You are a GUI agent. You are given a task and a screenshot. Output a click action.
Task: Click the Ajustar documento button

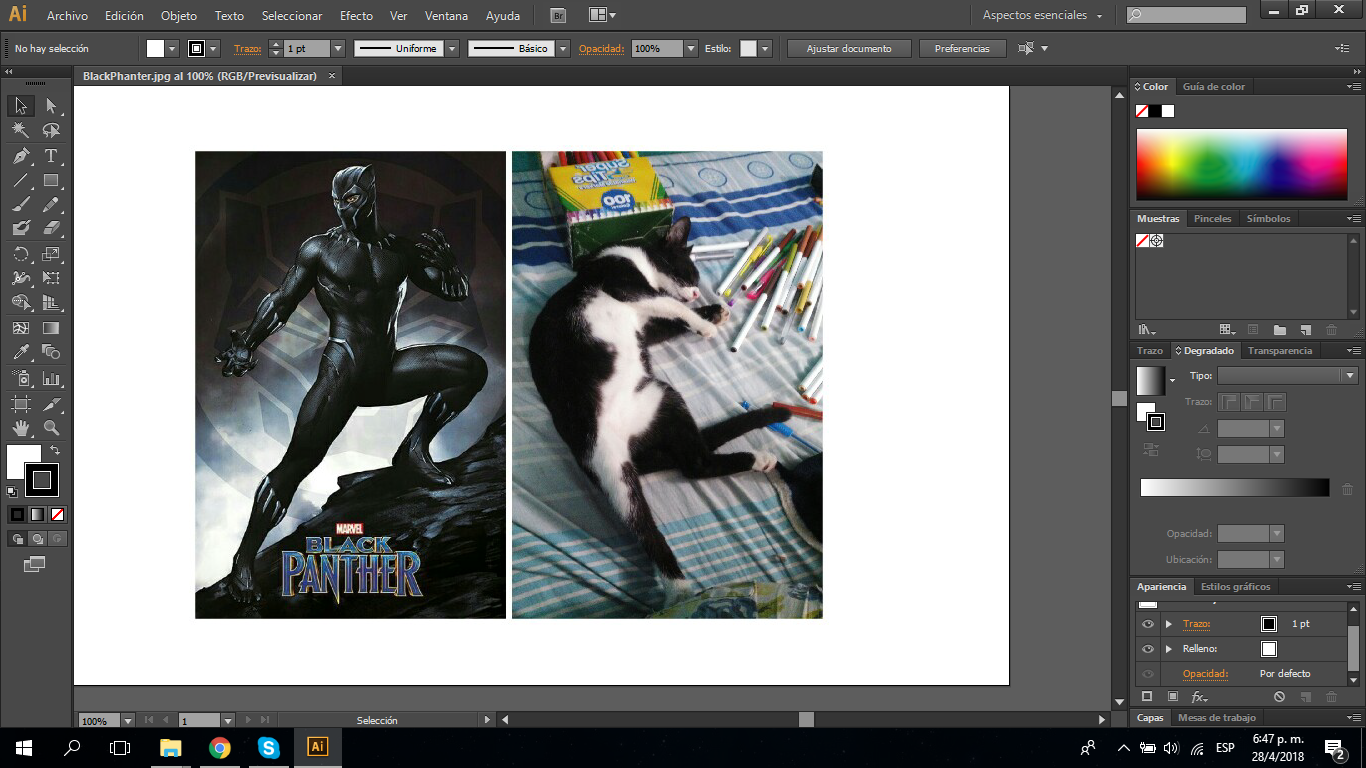tap(849, 48)
